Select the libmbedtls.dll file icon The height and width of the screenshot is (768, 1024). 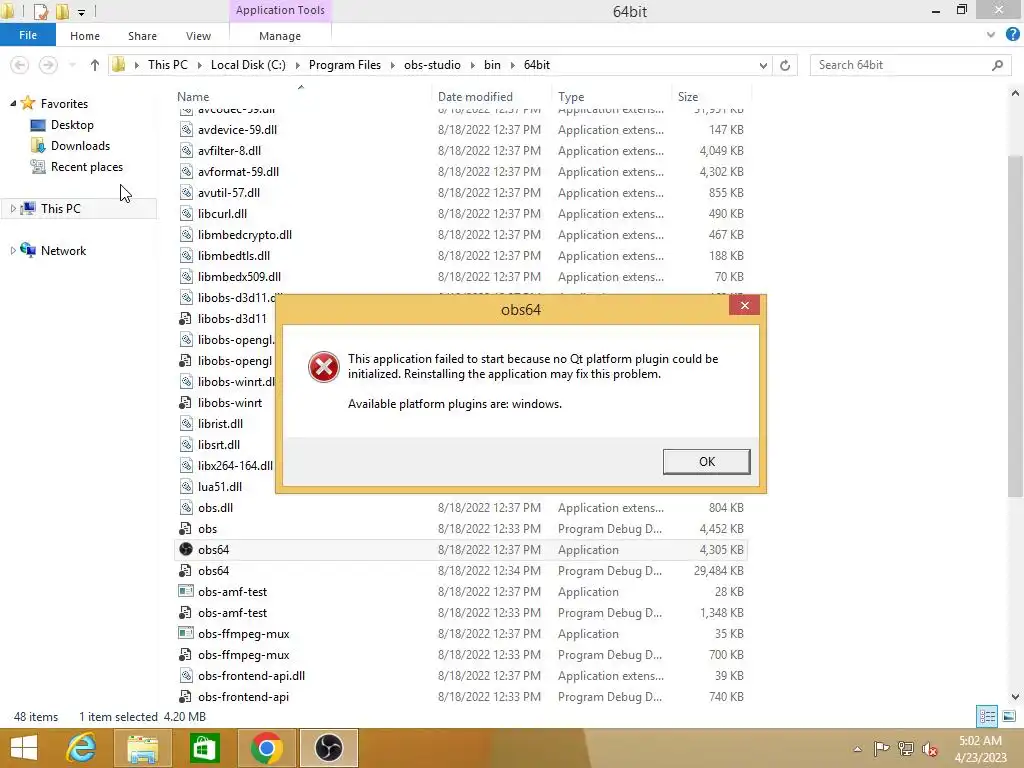pyautogui.click(x=186, y=255)
